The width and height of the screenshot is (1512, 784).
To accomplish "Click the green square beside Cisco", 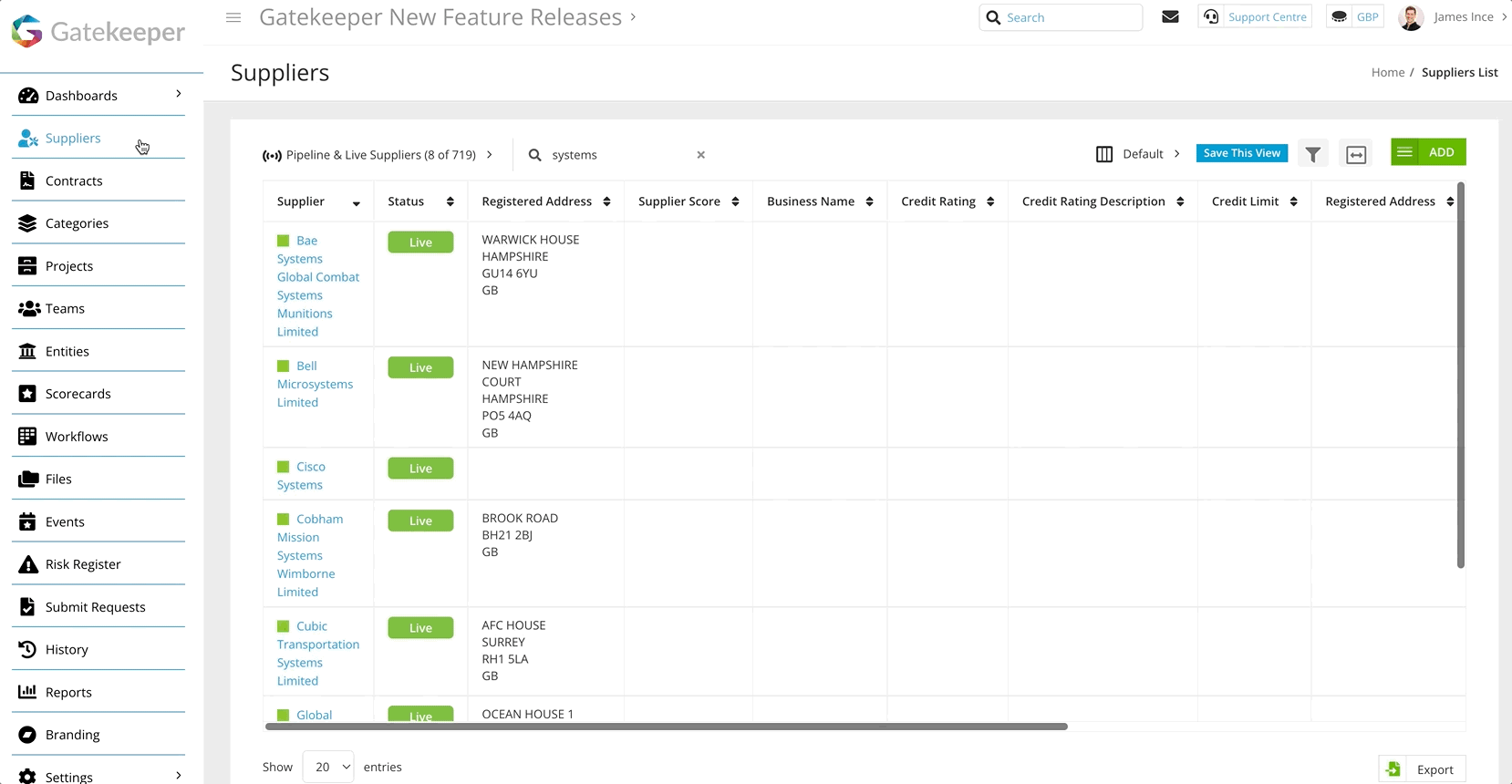I will click(x=283, y=467).
